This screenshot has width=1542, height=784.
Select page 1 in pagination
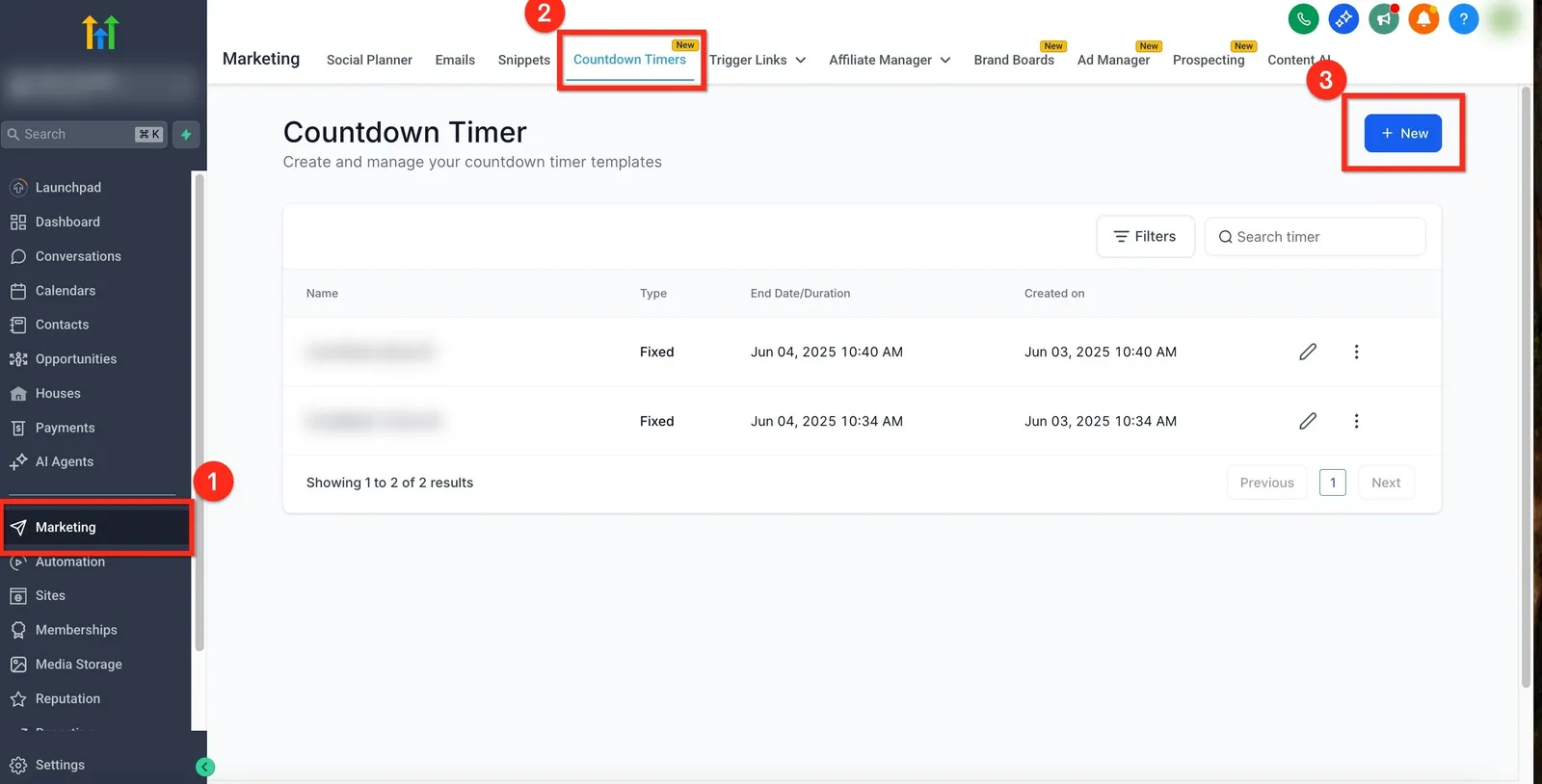pyautogui.click(x=1332, y=483)
